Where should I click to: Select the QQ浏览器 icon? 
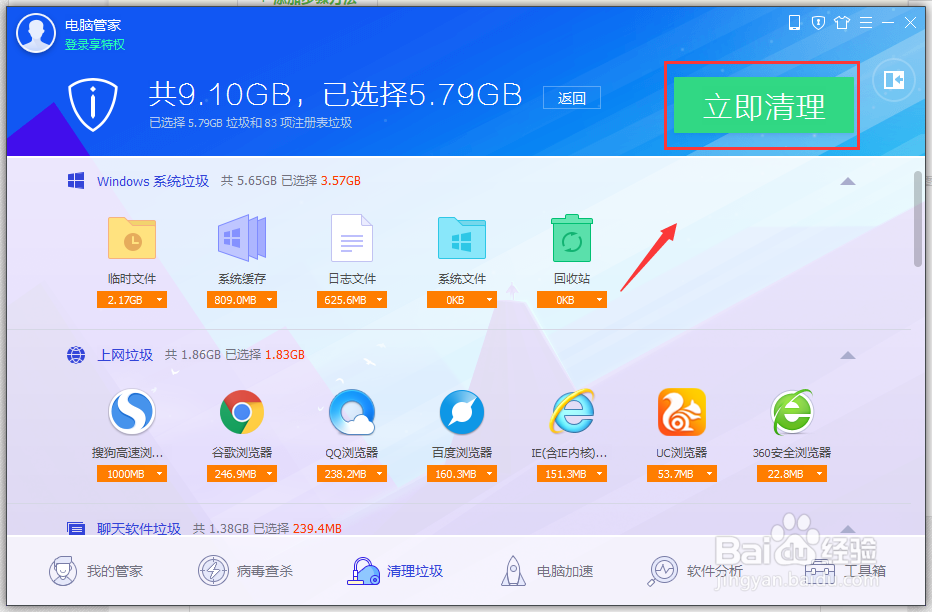point(352,412)
